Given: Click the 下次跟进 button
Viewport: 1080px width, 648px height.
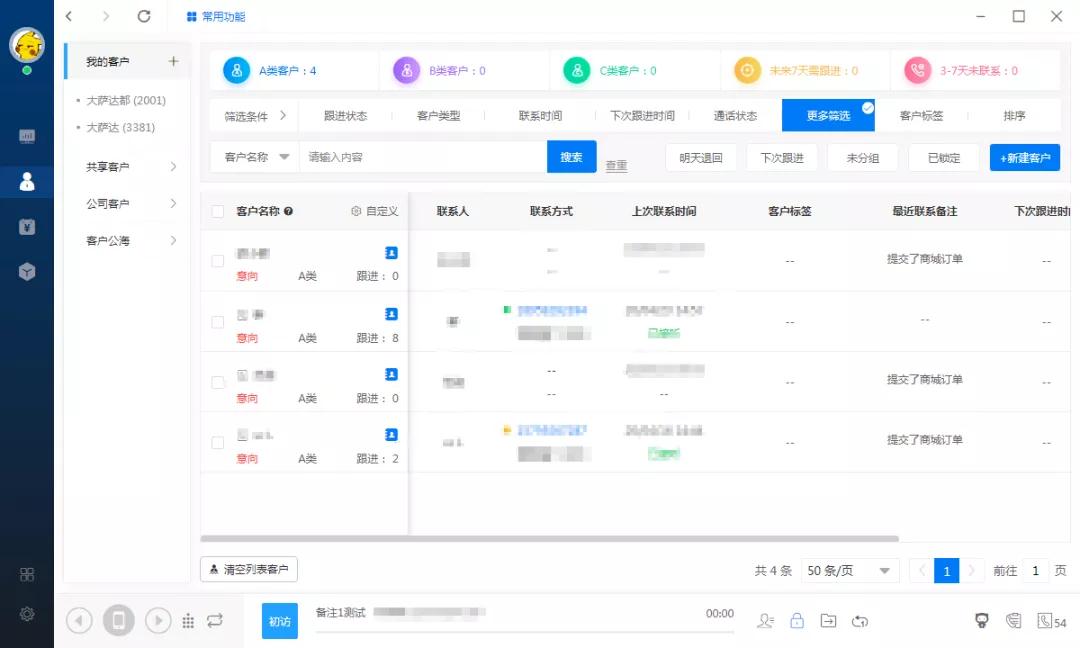Looking at the screenshot, I should pyautogui.click(x=782, y=158).
